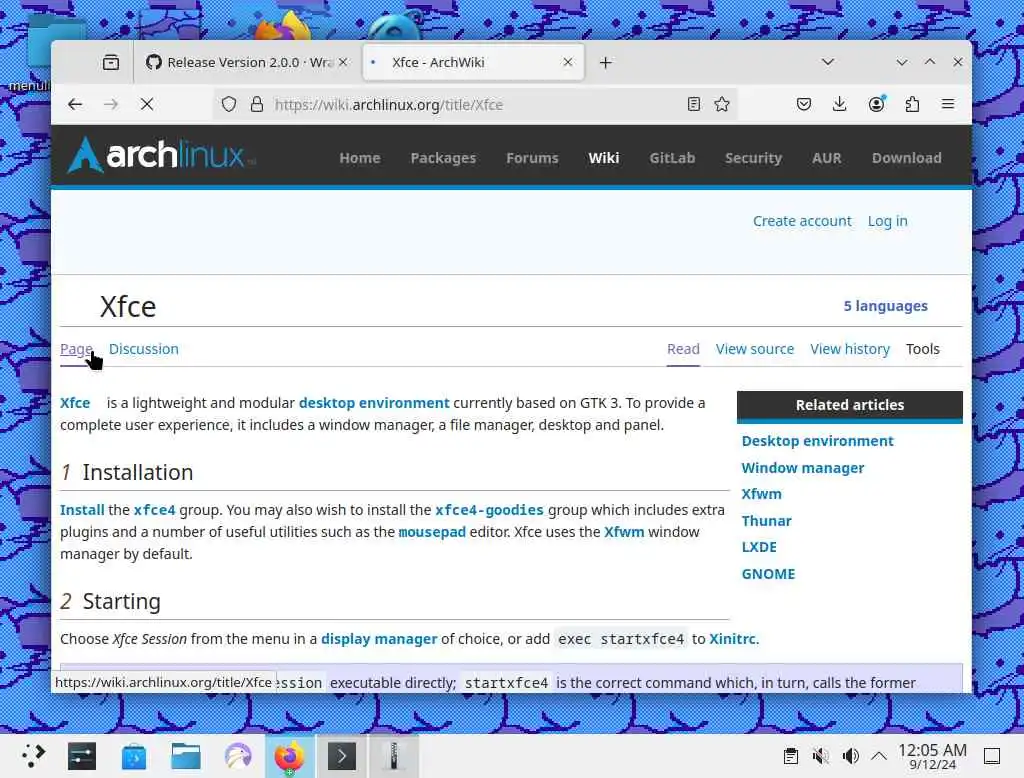Expand hidden system tray icons arrow
This screenshot has width=1024, height=778.
879,756
